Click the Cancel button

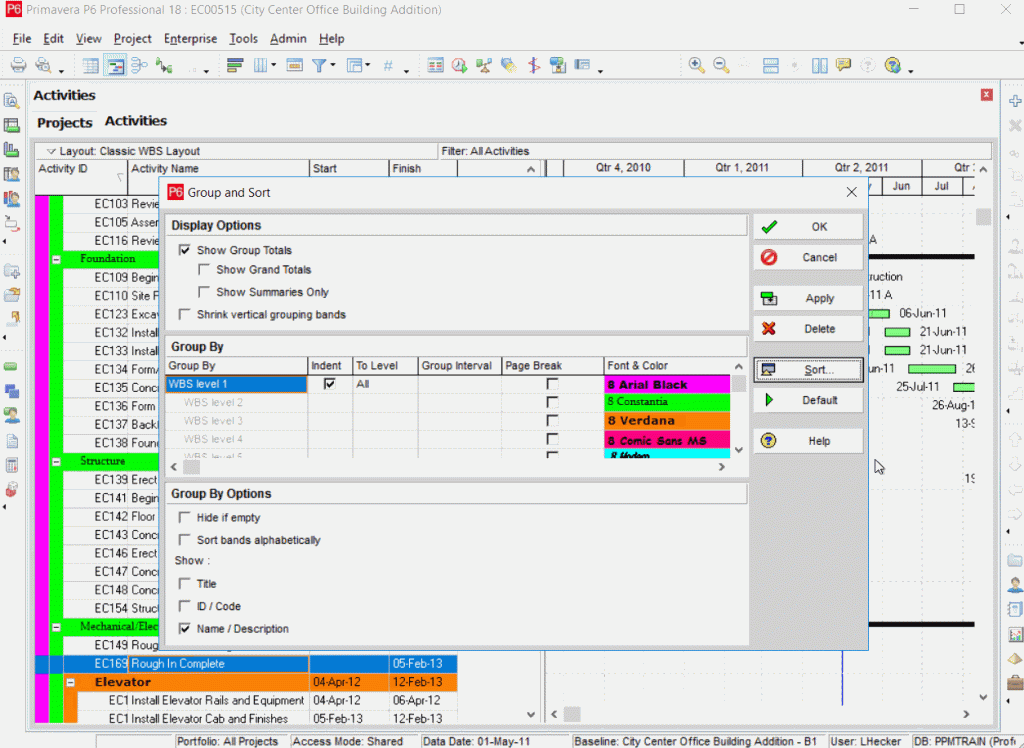tap(808, 257)
